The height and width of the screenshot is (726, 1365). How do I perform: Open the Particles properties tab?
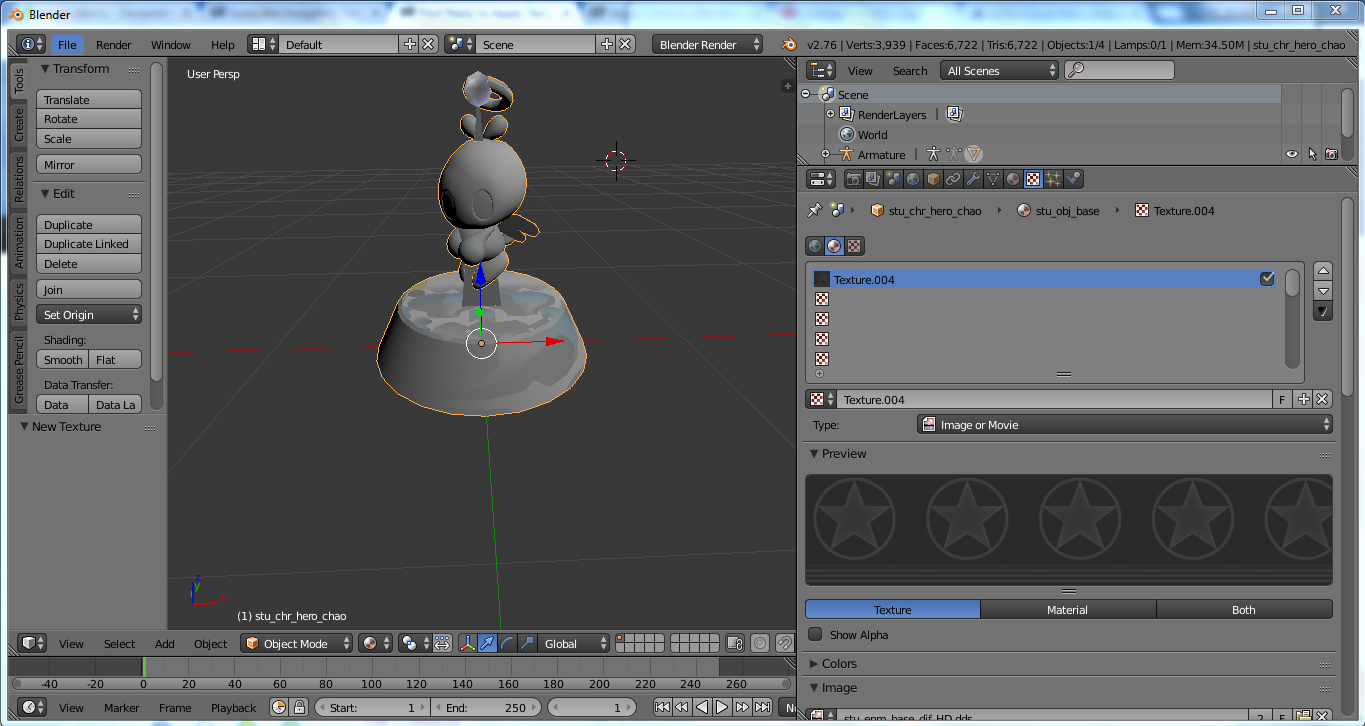tap(1053, 179)
